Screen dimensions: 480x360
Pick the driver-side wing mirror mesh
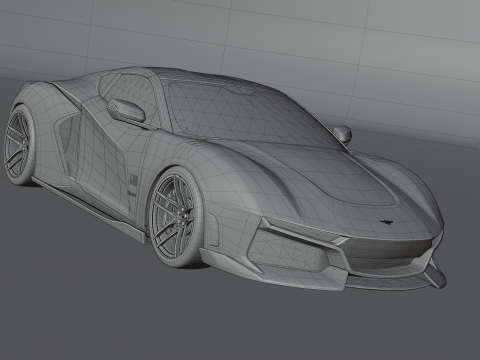[126, 110]
